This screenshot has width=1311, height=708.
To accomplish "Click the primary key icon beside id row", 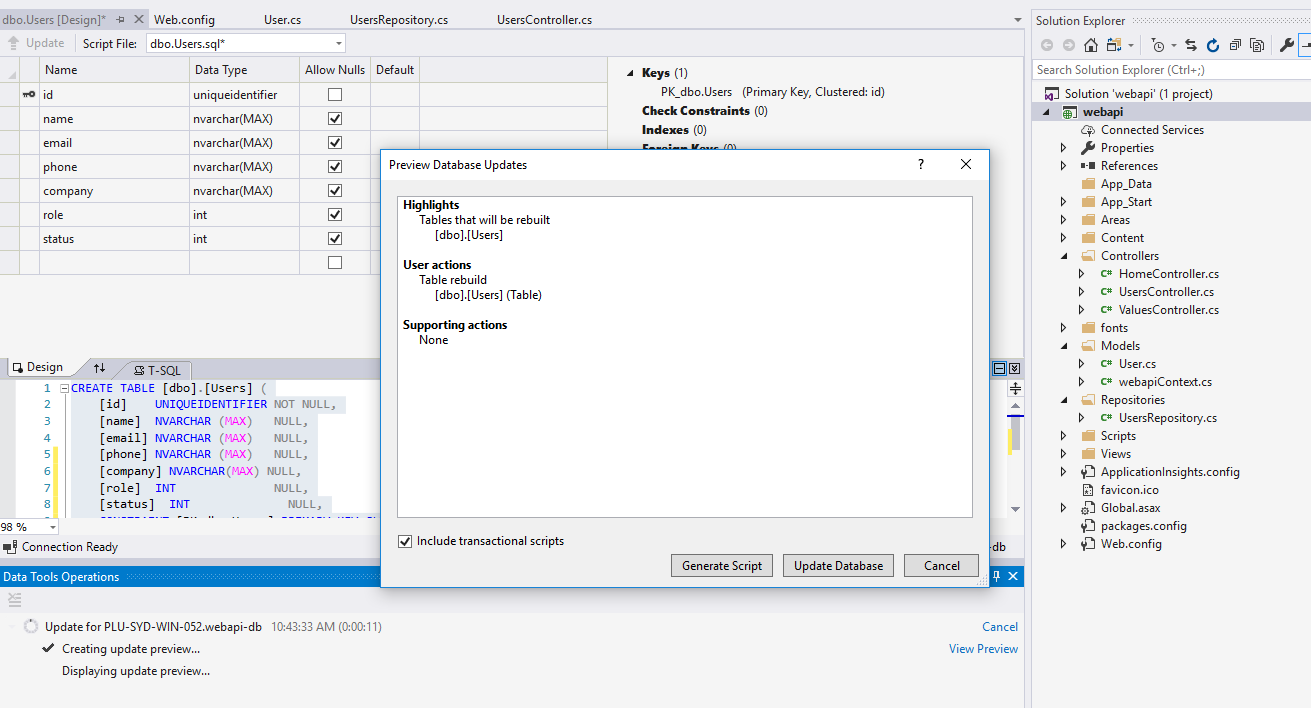I will (x=29, y=95).
